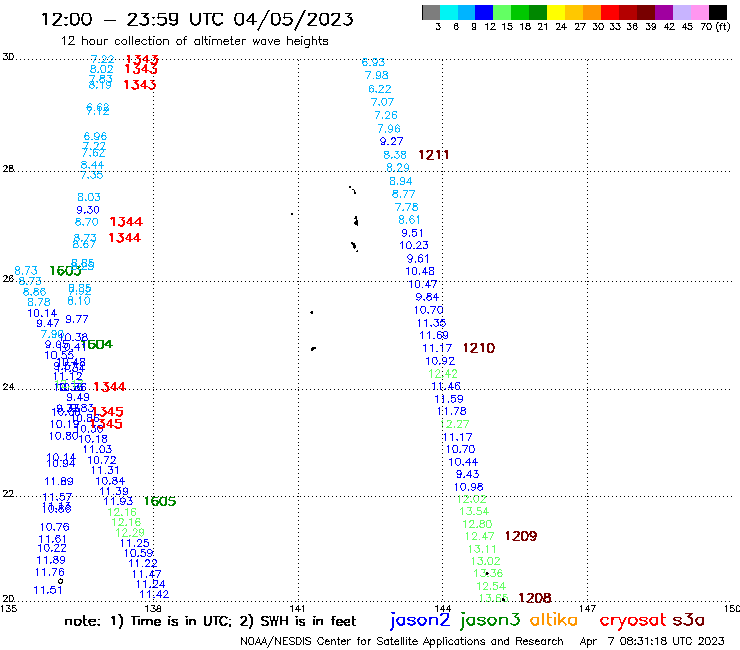Click the wave height "10.59"
The height and width of the screenshot is (650, 740).
coord(138,553)
